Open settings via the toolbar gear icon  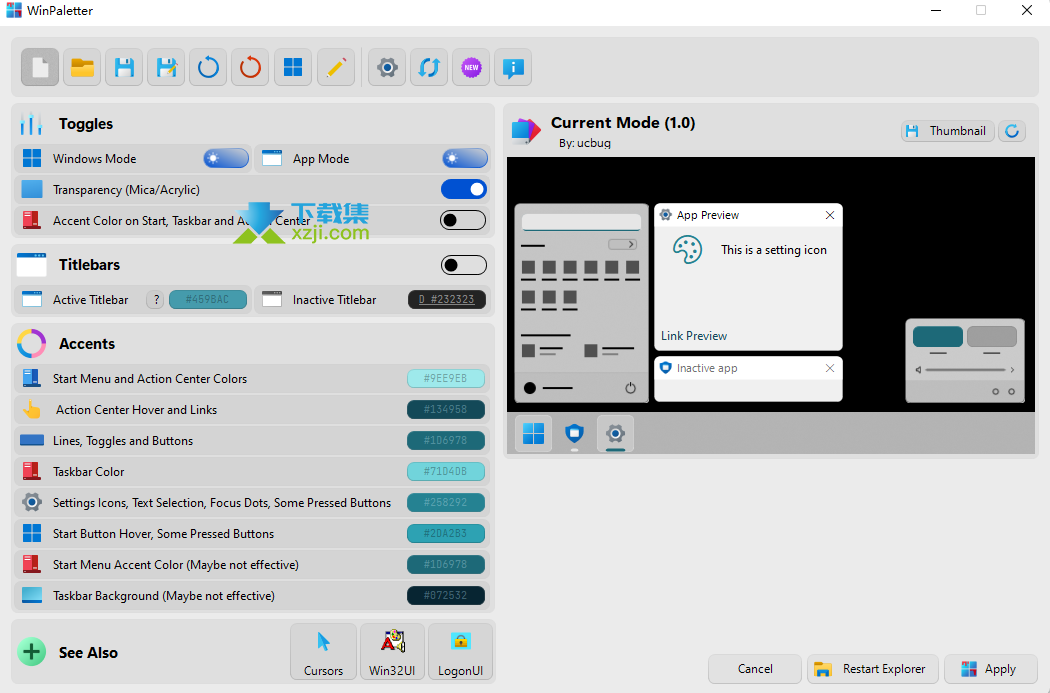click(387, 67)
